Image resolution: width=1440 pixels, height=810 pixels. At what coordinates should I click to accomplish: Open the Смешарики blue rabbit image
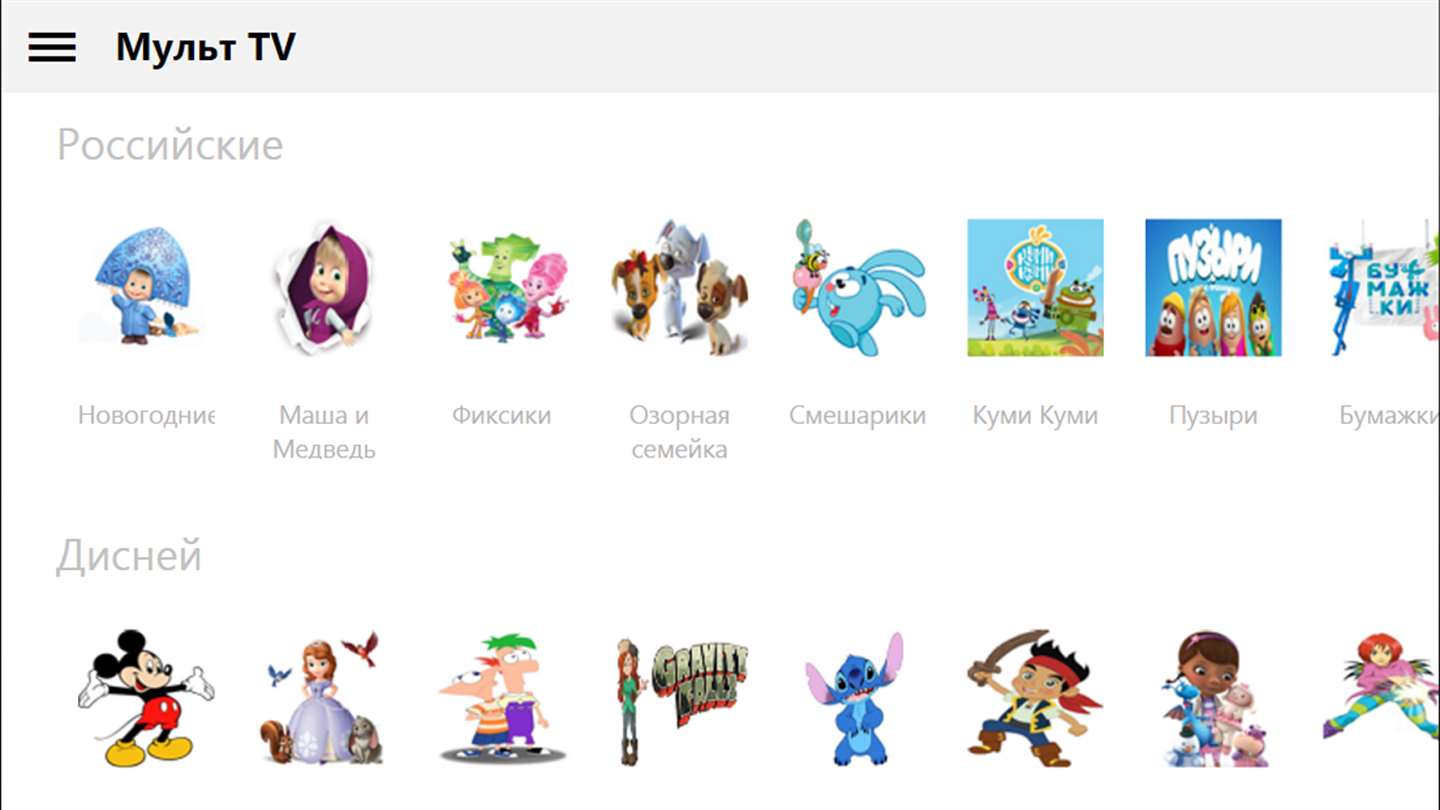point(858,288)
